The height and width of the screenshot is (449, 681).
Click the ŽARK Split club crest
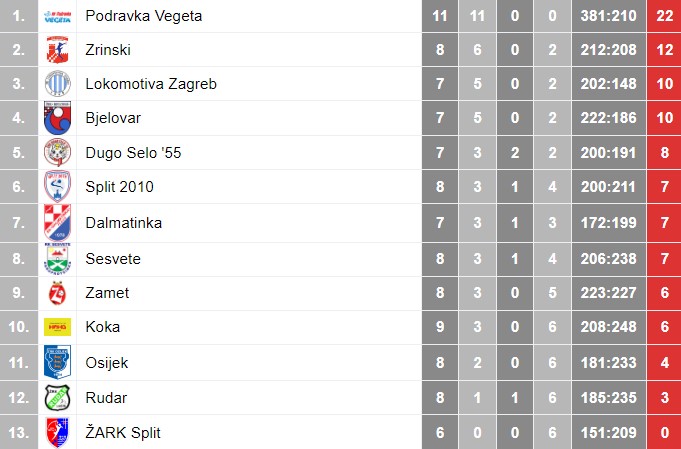click(57, 432)
